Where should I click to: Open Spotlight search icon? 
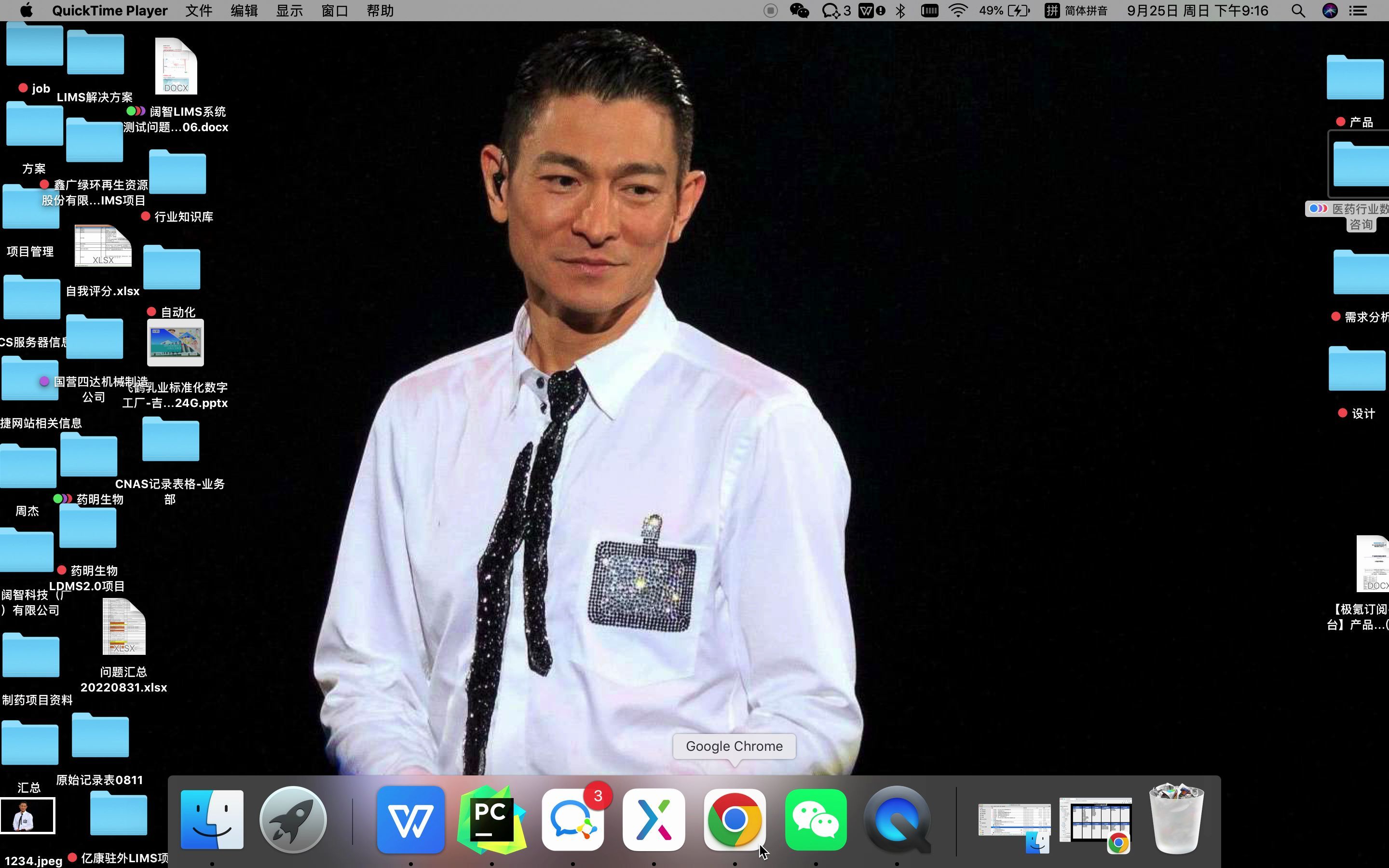1298,10
